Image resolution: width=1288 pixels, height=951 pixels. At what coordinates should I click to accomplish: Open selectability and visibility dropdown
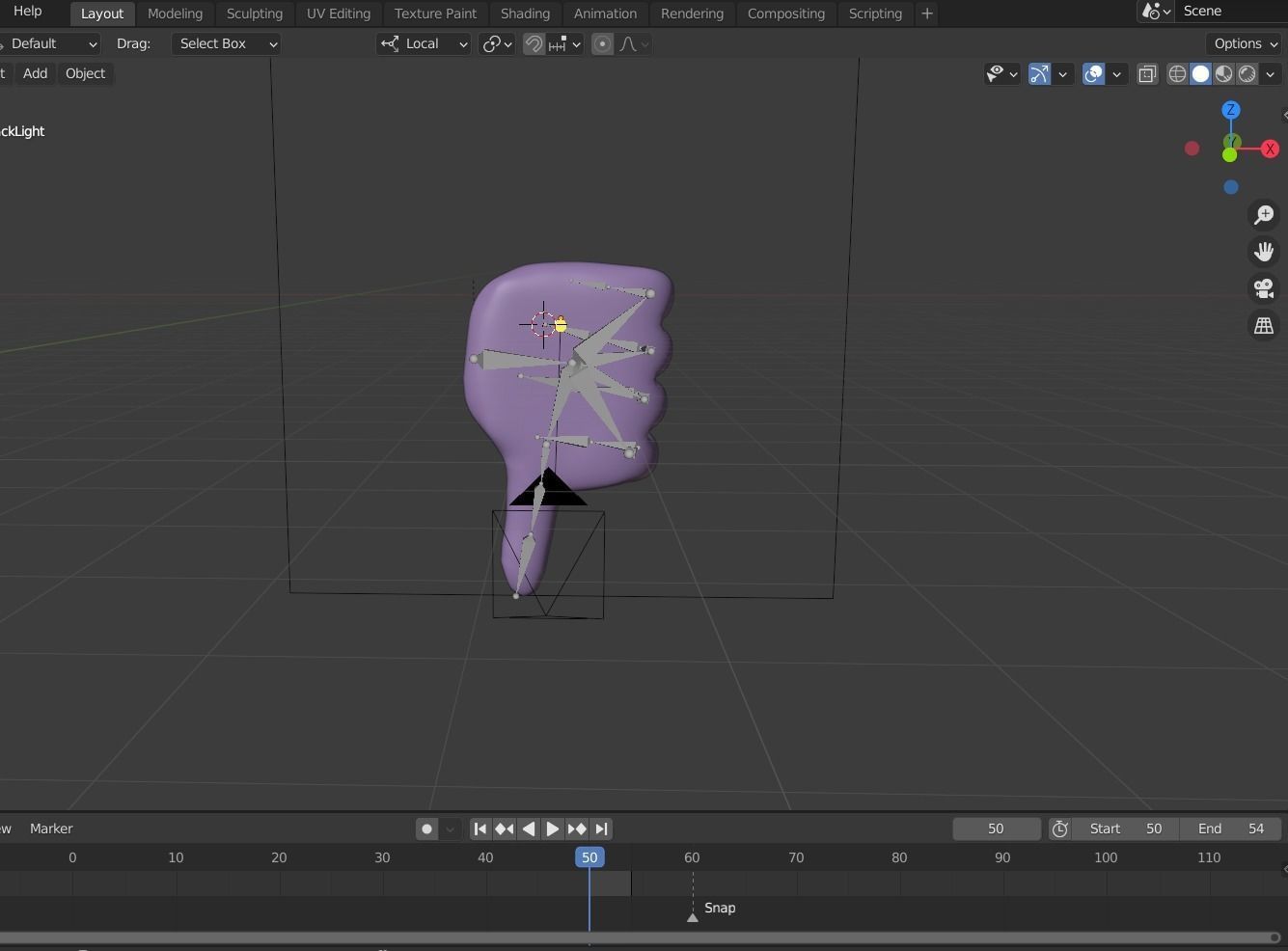[x=1002, y=73]
